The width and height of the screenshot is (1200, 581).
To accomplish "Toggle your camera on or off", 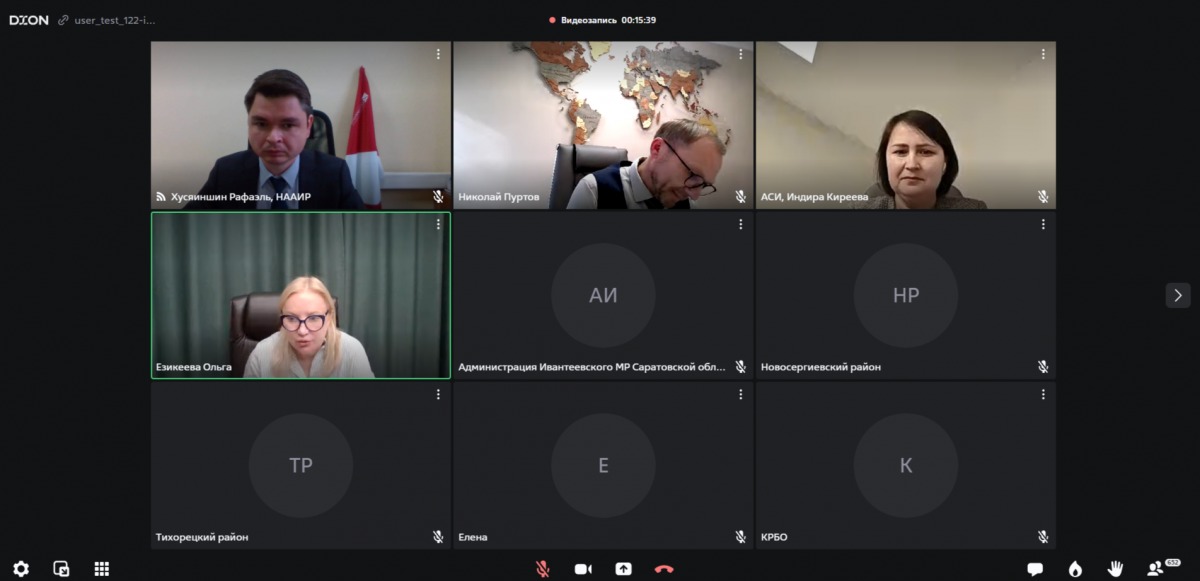I will (583, 569).
